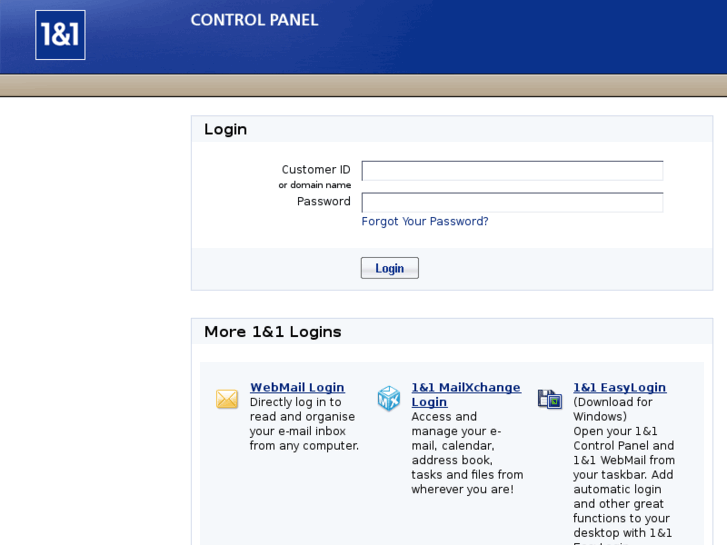Click the 'Password' label

[324, 201]
